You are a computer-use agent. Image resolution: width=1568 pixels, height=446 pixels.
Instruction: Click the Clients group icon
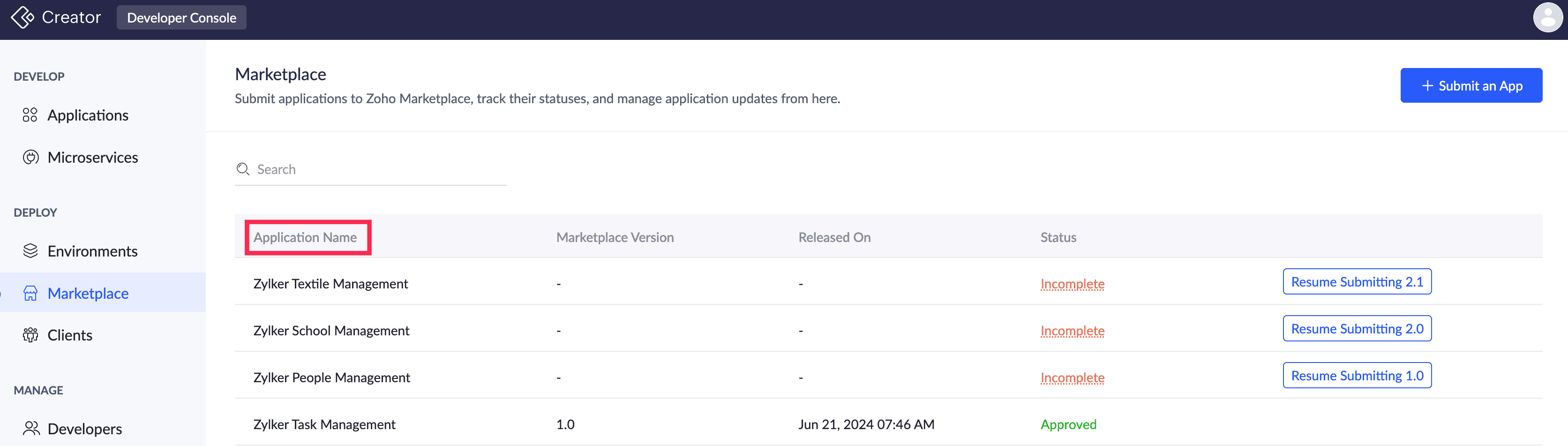click(x=30, y=335)
